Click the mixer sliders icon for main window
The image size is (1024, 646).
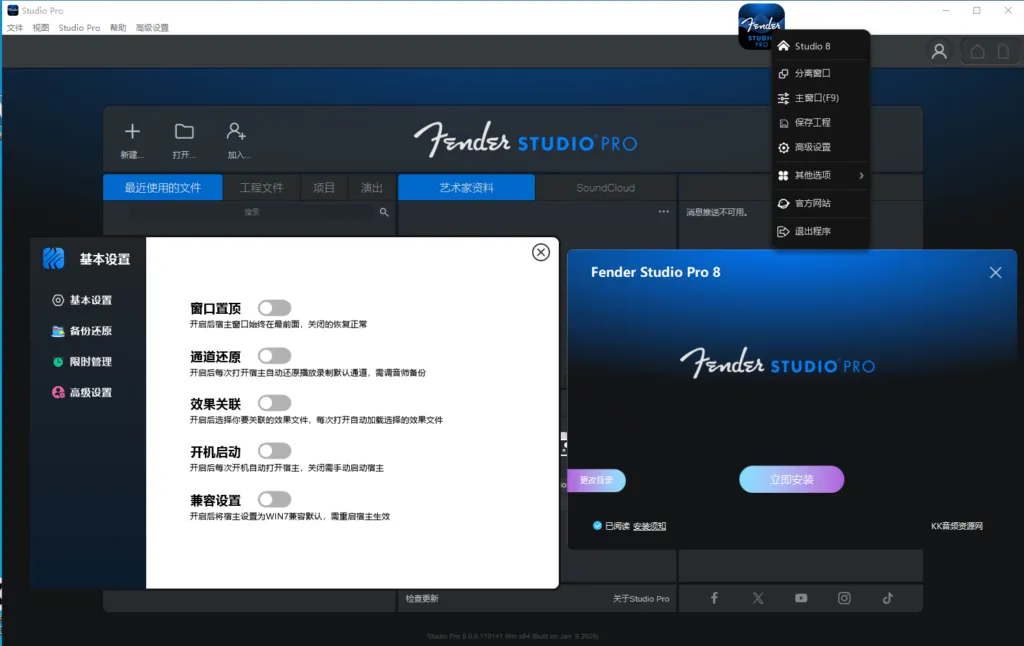point(783,98)
